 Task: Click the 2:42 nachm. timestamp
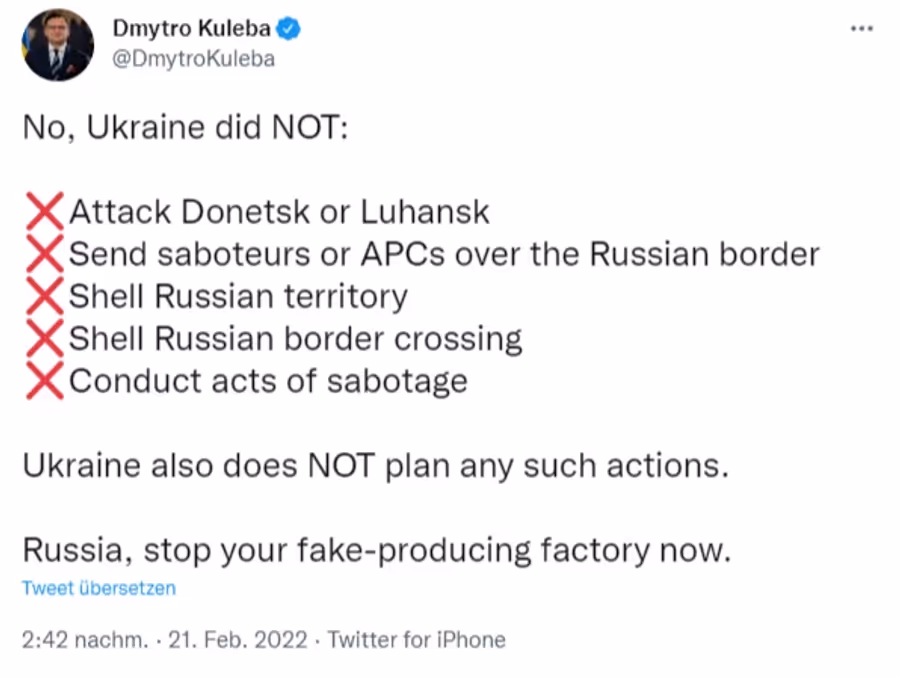[x=85, y=640]
